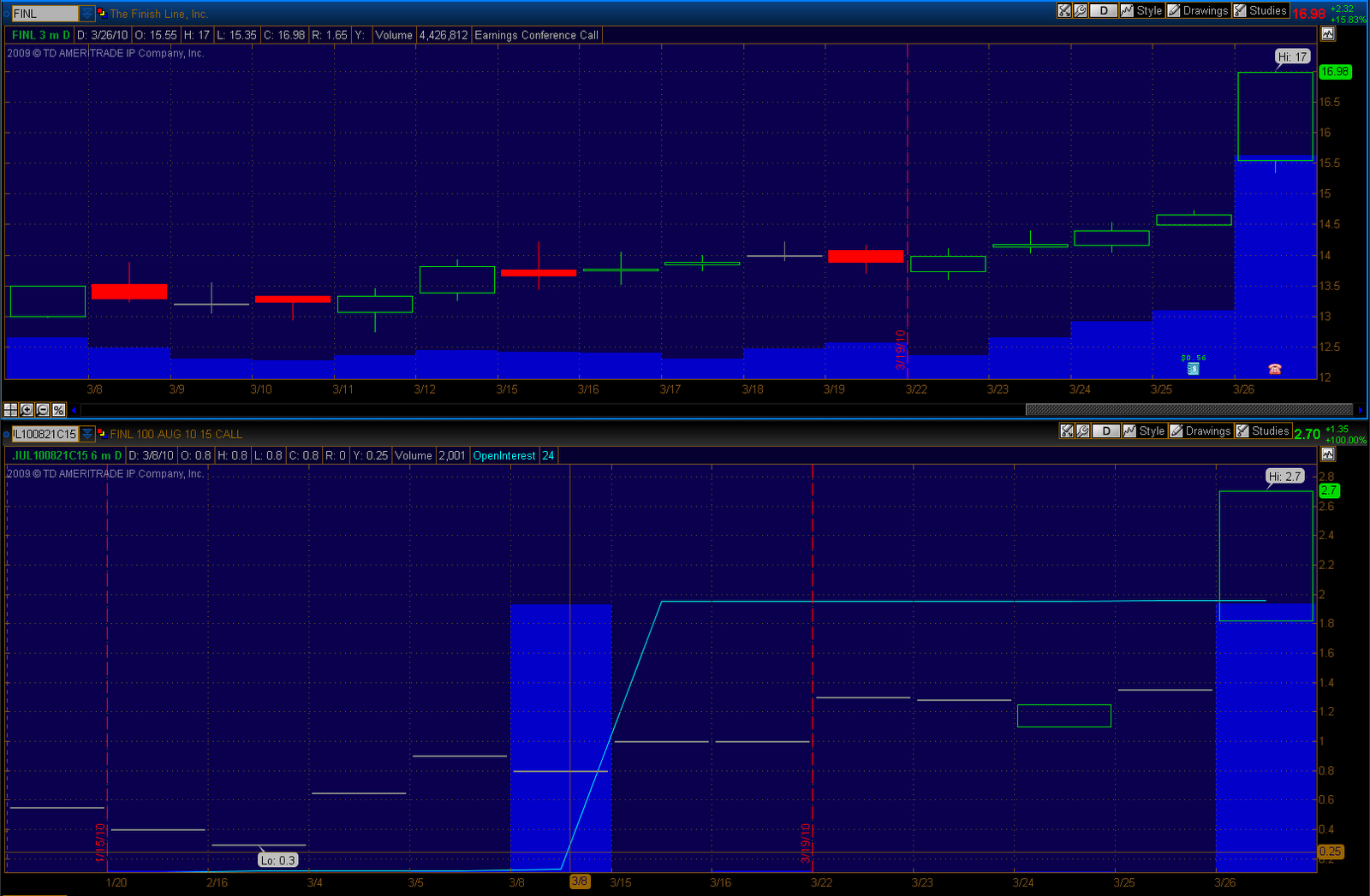The height and width of the screenshot is (896, 1370).
Task: Click the link circle left of the FINL symbol field
Action: (x=7, y=14)
